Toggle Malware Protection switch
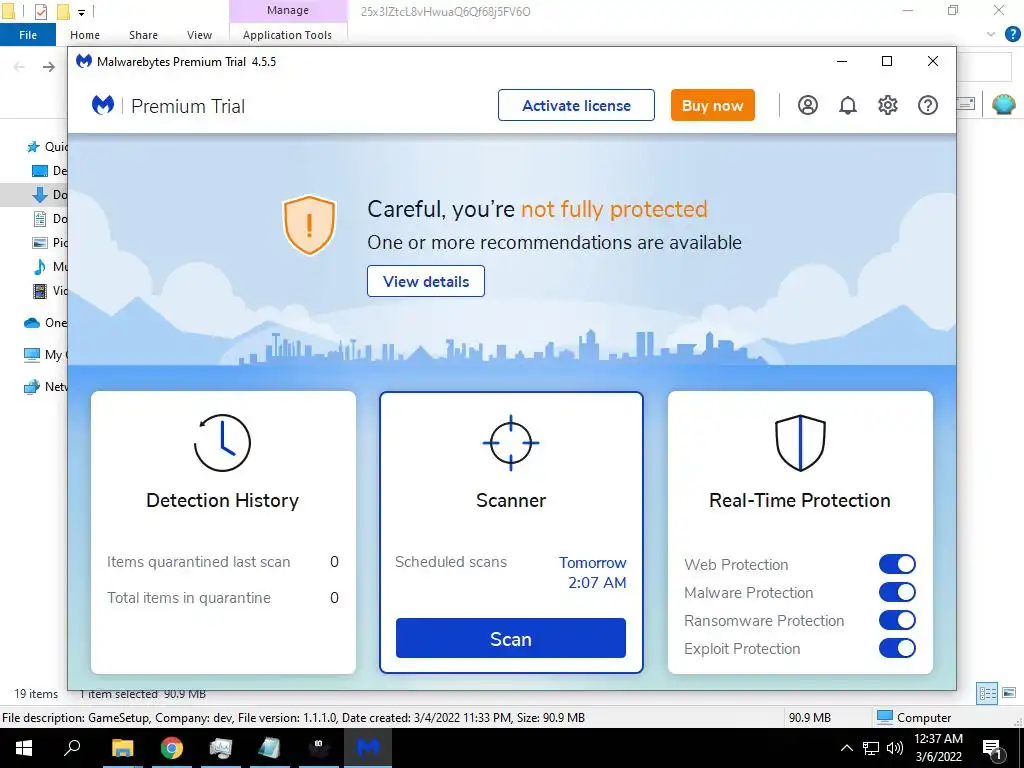 tap(897, 592)
